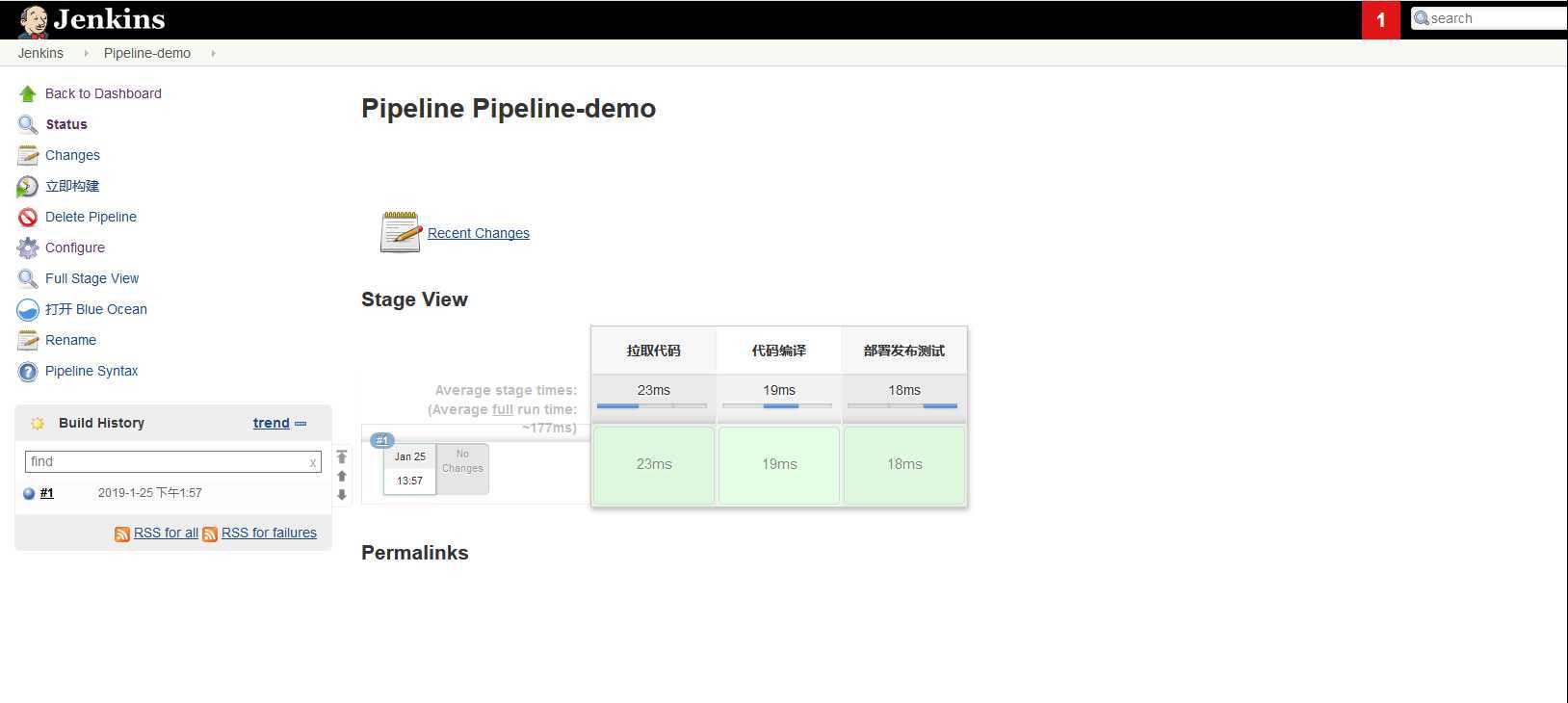Click the build date 2019-1-25 下午1:57

pyautogui.click(x=150, y=493)
